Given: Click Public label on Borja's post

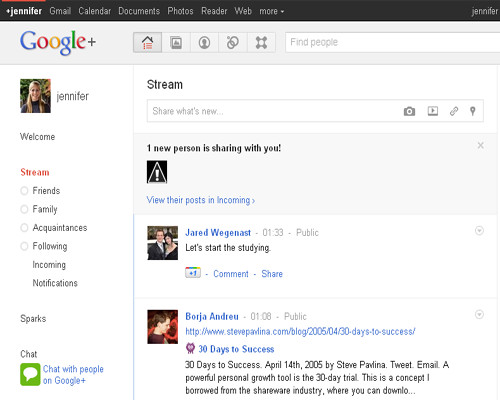Looking at the screenshot, I should click(295, 316).
